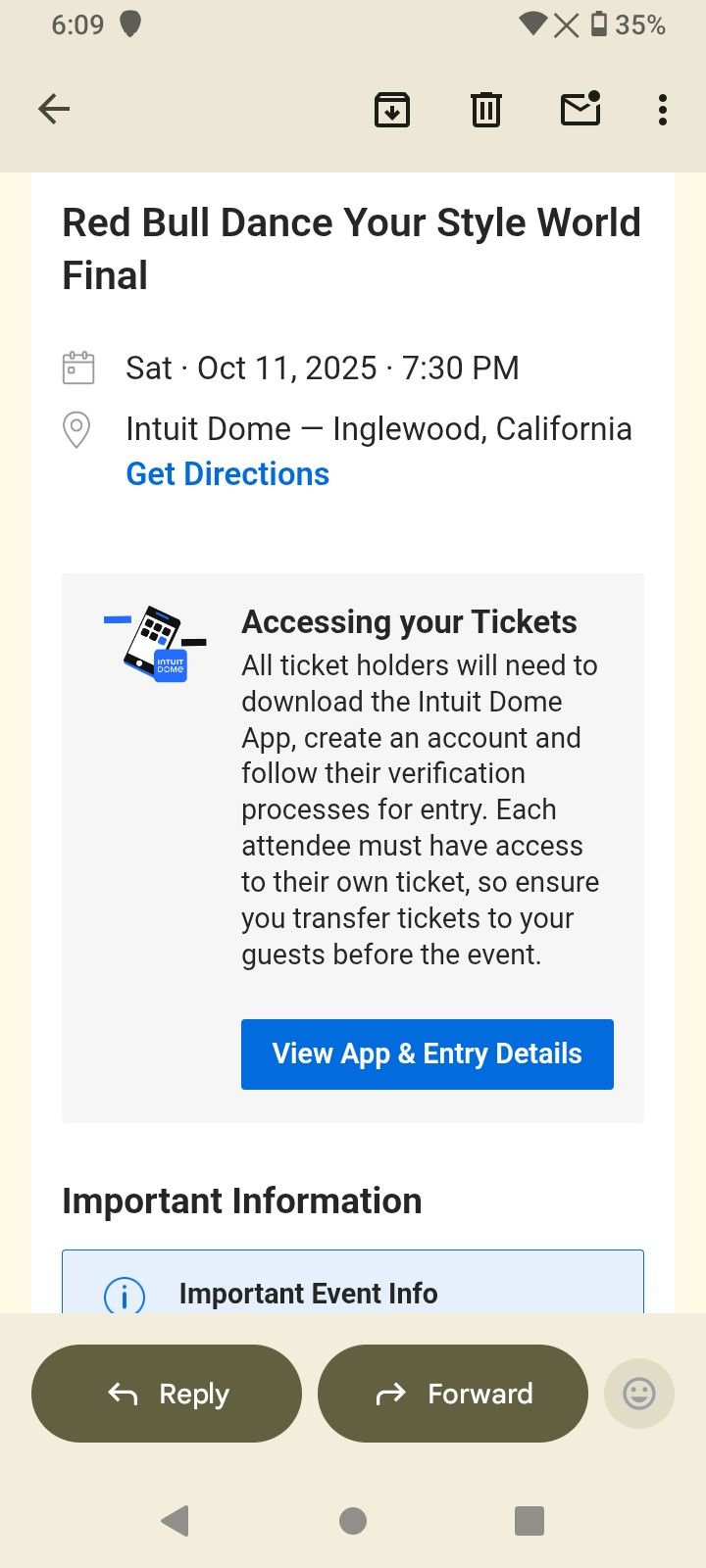
Task: Tap the back arrow icon
Action: coord(54,109)
